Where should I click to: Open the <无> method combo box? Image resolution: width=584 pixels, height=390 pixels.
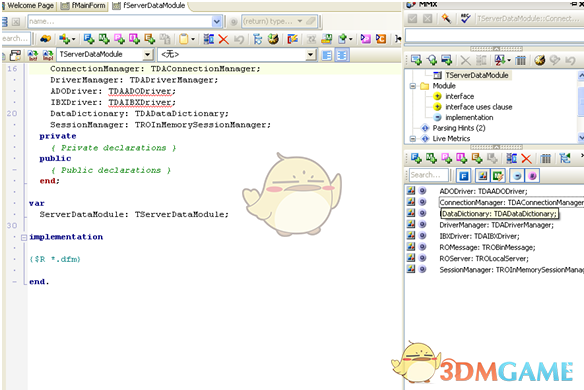click(237, 55)
